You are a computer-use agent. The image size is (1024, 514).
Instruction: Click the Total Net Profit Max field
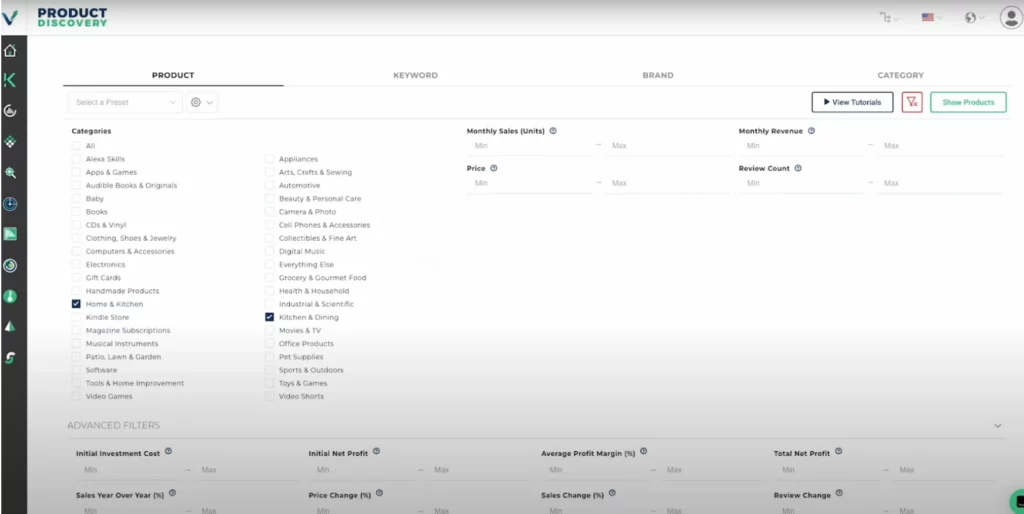[946, 470]
